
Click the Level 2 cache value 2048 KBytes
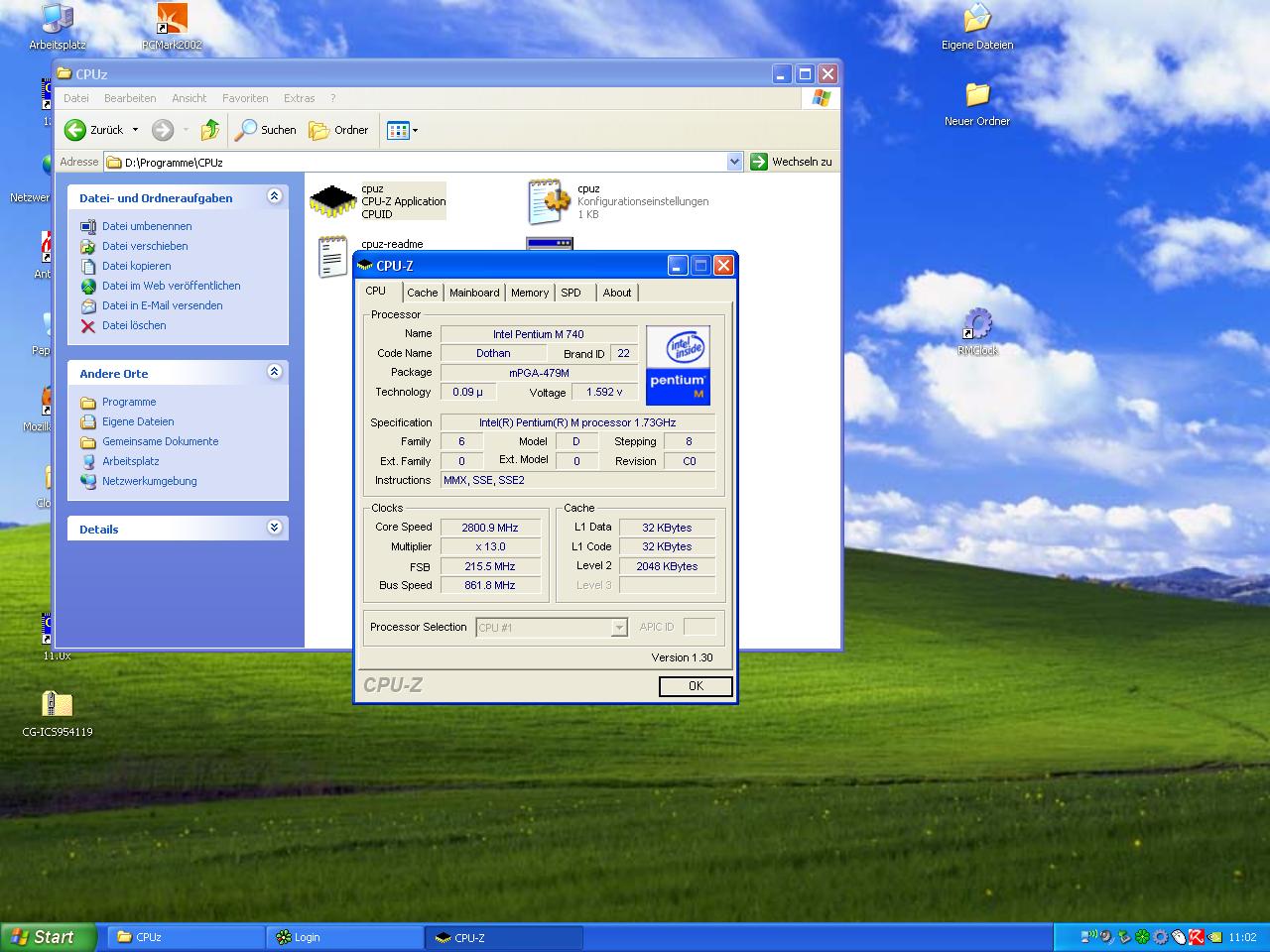click(667, 566)
